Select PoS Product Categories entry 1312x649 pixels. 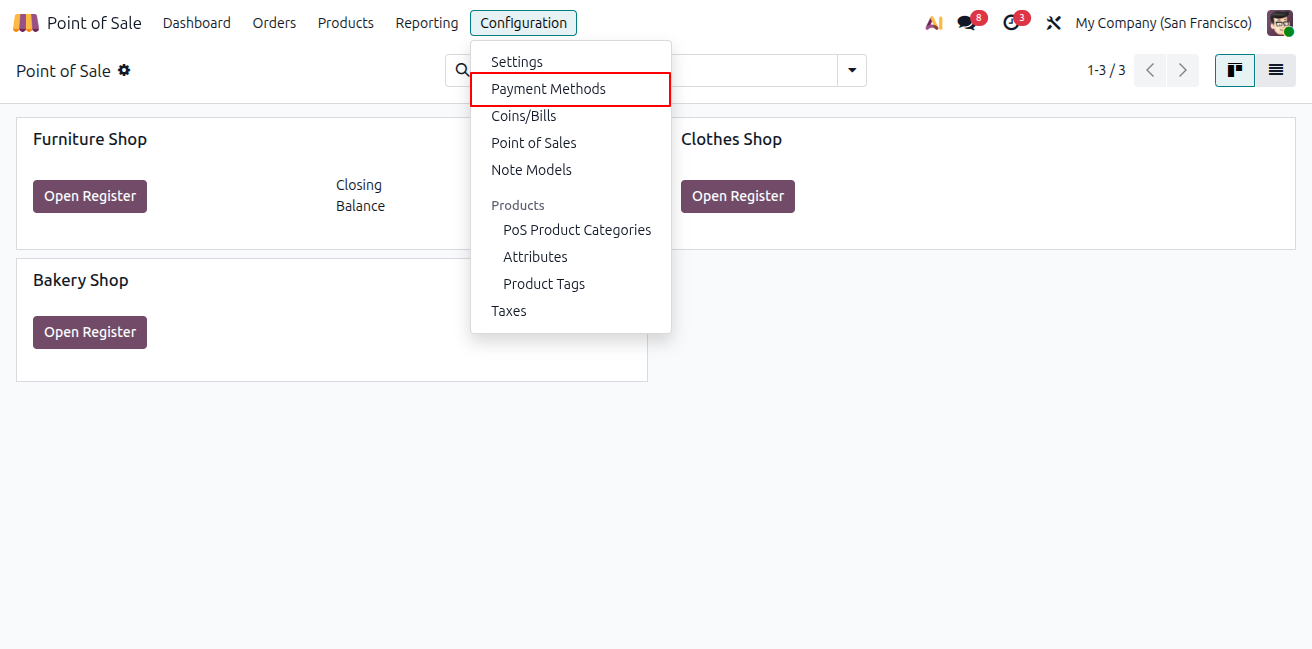(x=571, y=230)
